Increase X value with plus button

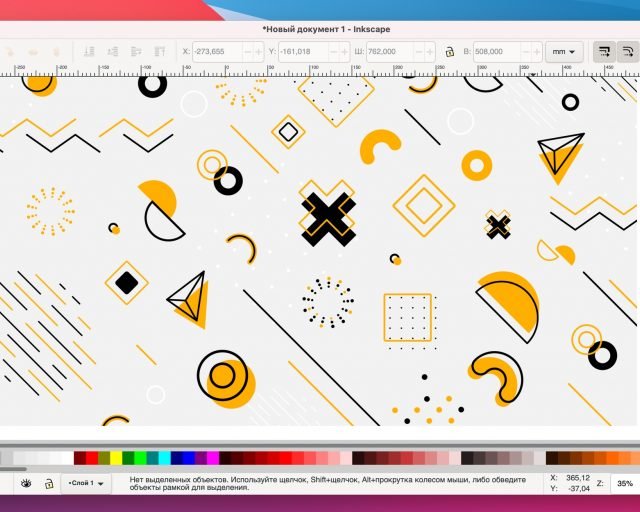pos(258,52)
